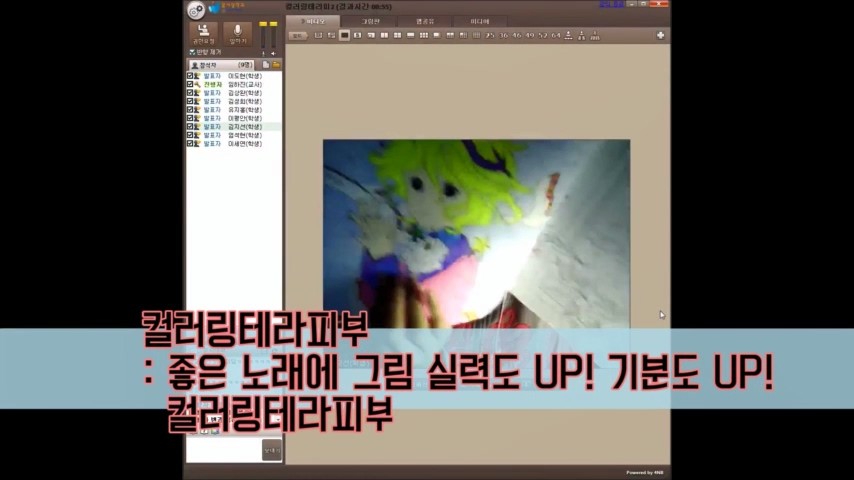Select the overlapping-windows layout icon
Image resolution: width=854 pixels, height=480 pixels.
click(331, 35)
